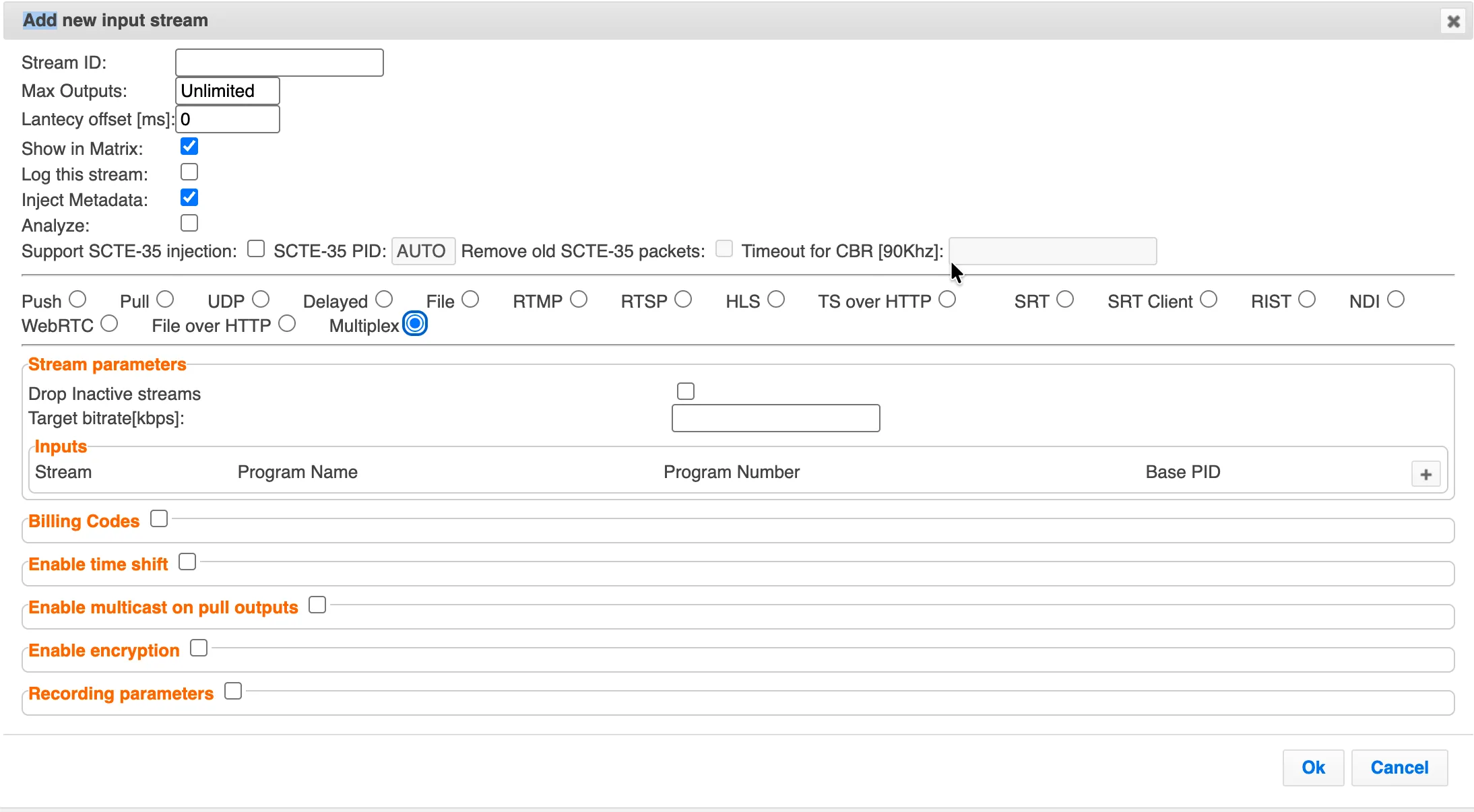
Task: Close the Add new input stream dialog
Action: [x=1454, y=22]
